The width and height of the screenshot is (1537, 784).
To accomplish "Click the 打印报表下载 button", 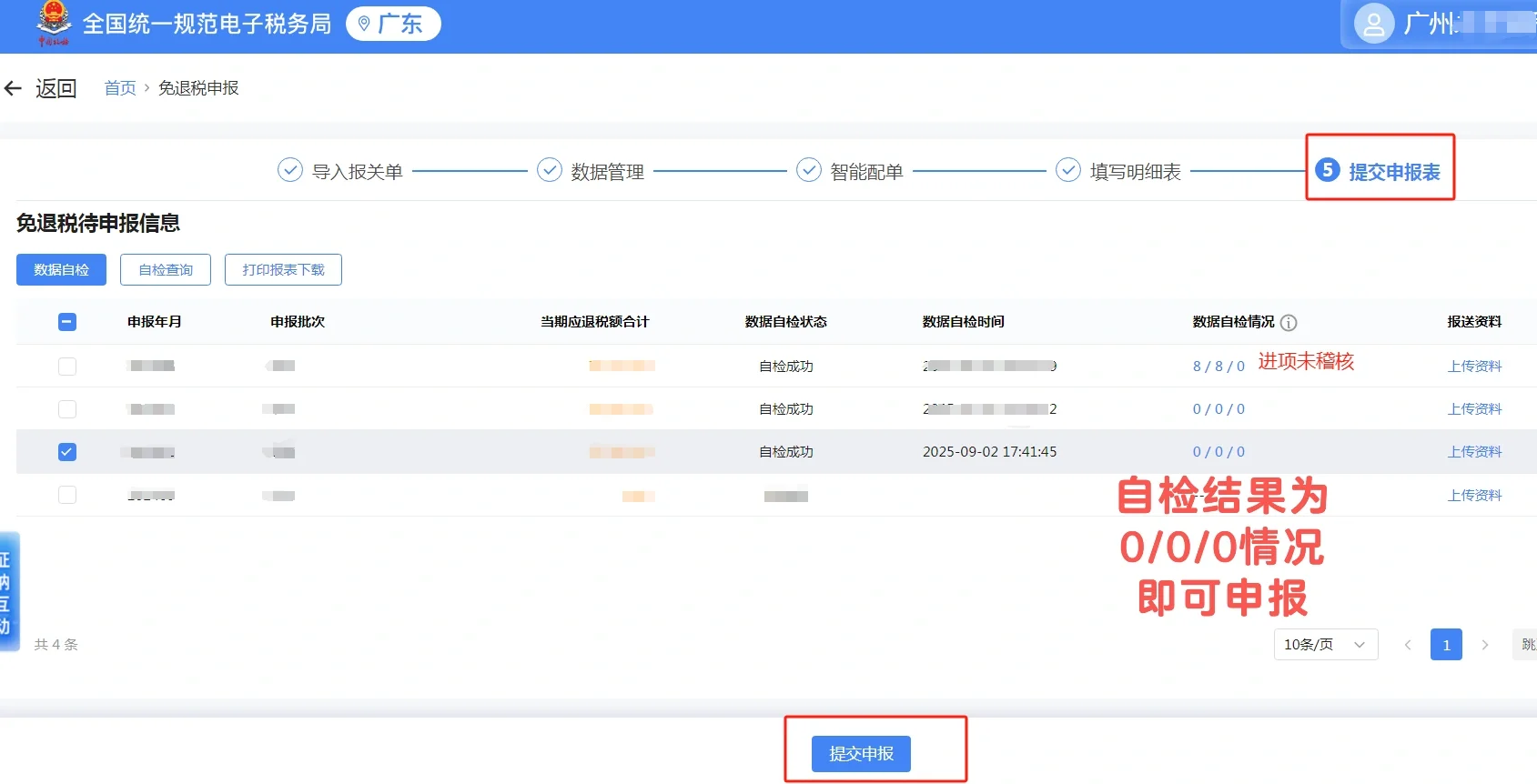I will (283, 269).
